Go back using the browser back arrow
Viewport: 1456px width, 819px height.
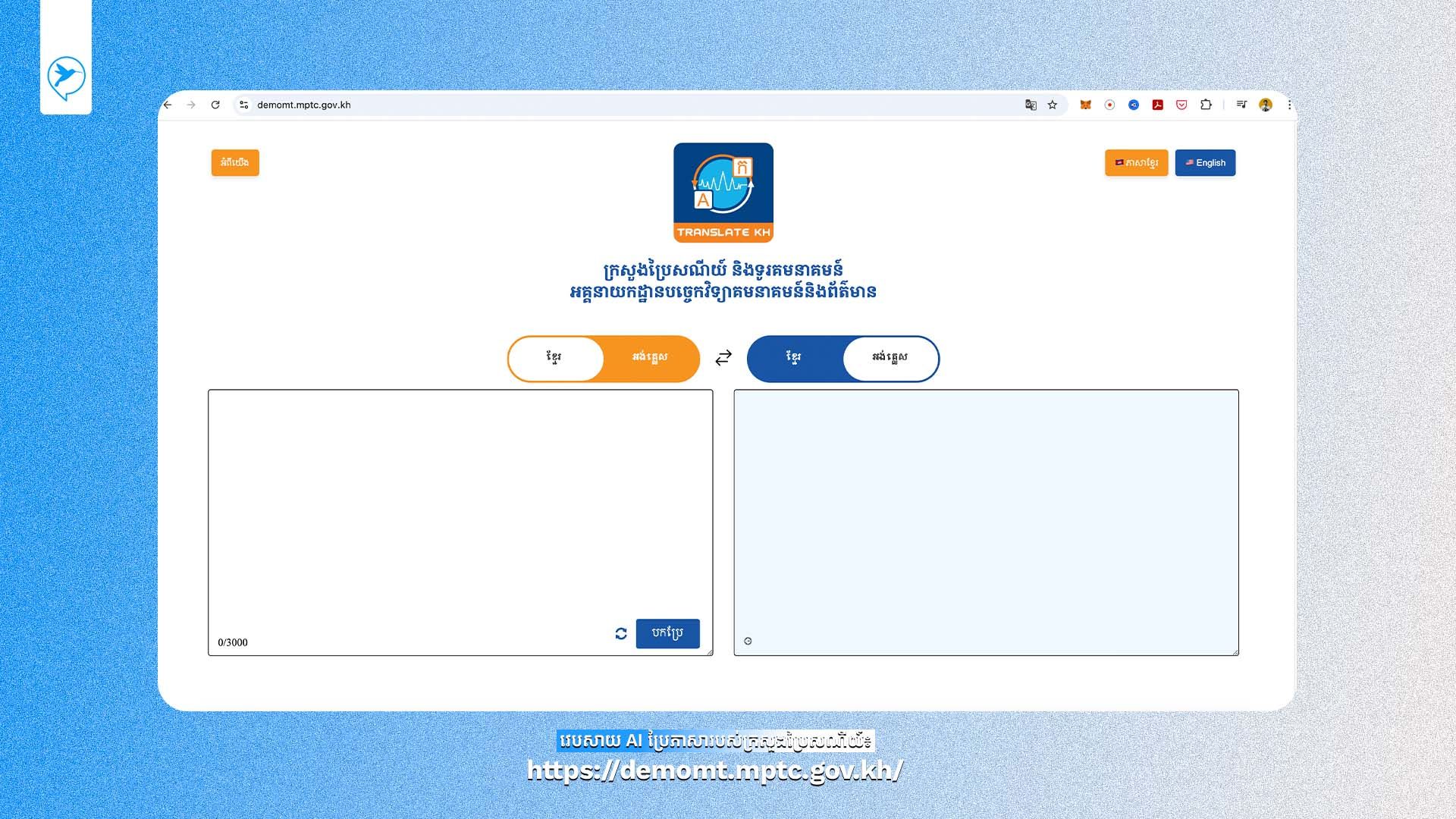pyautogui.click(x=168, y=105)
